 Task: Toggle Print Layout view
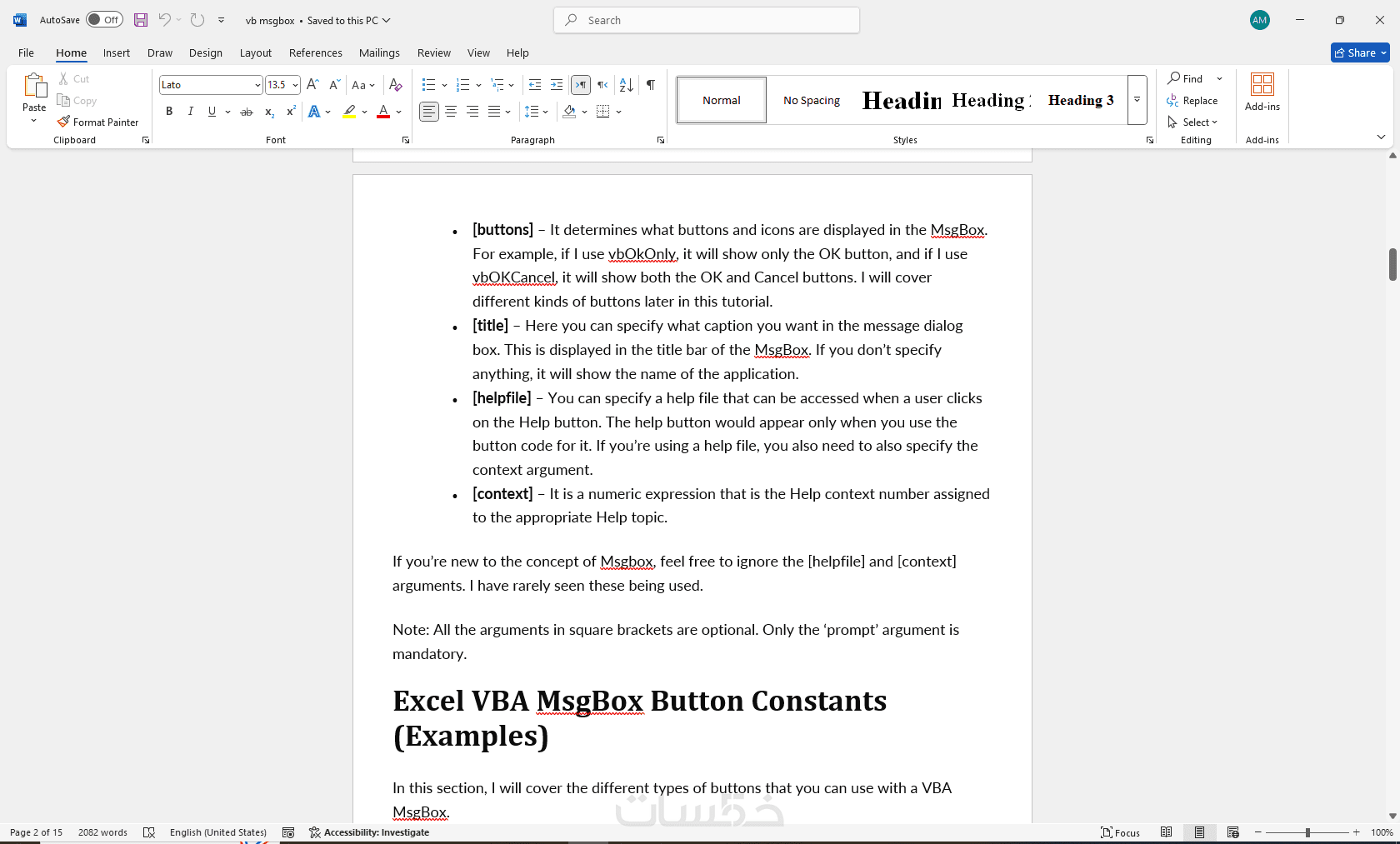(x=1199, y=832)
